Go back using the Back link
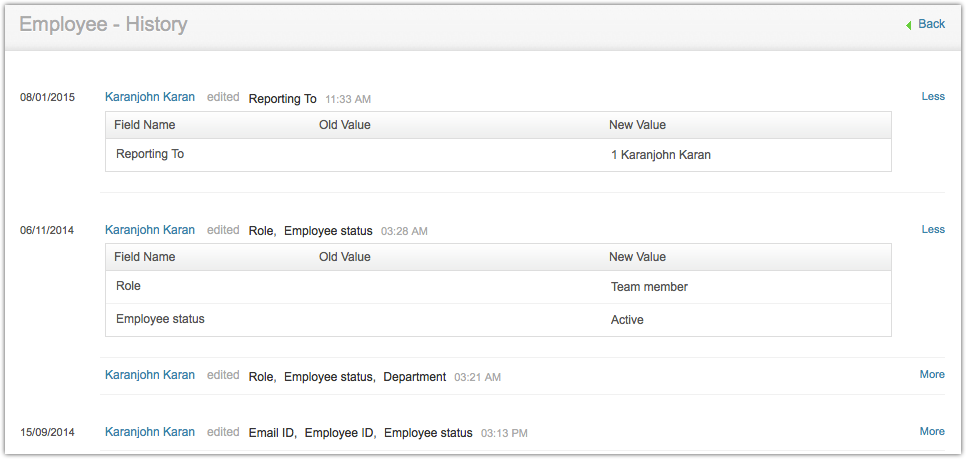The height and width of the screenshot is (459, 966). point(931,24)
